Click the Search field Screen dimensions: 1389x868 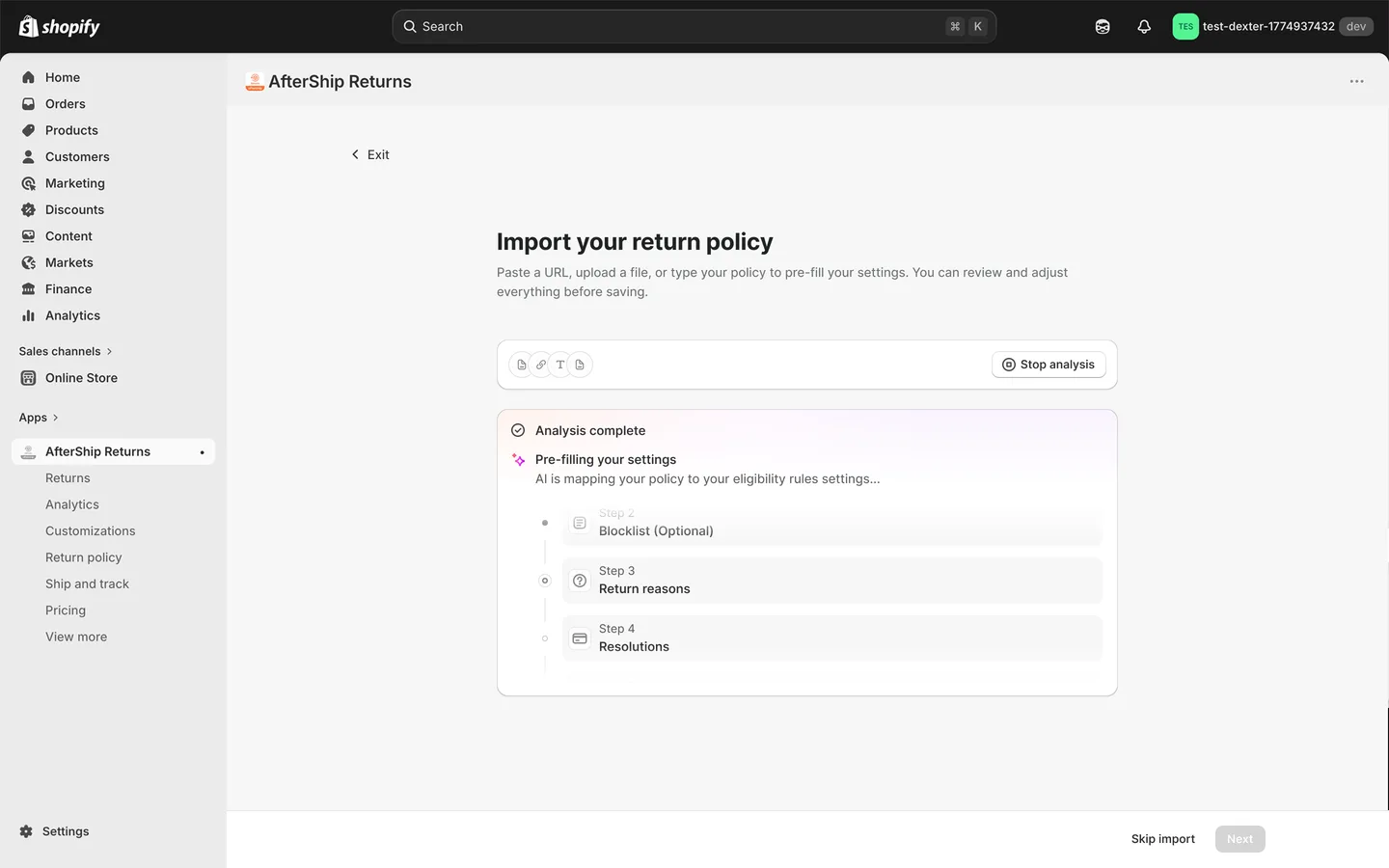click(694, 26)
